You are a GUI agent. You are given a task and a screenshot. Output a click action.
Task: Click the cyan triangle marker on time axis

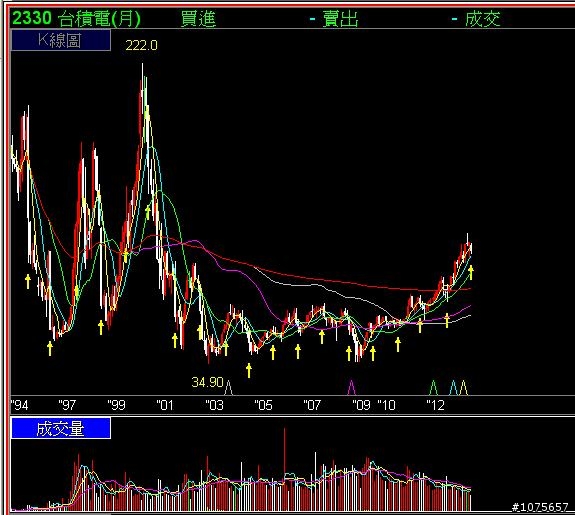pyautogui.click(x=453, y=387)
